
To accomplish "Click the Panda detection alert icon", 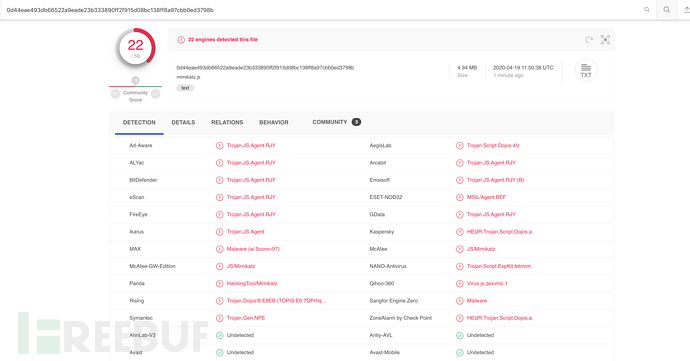I will click(220, 284).
